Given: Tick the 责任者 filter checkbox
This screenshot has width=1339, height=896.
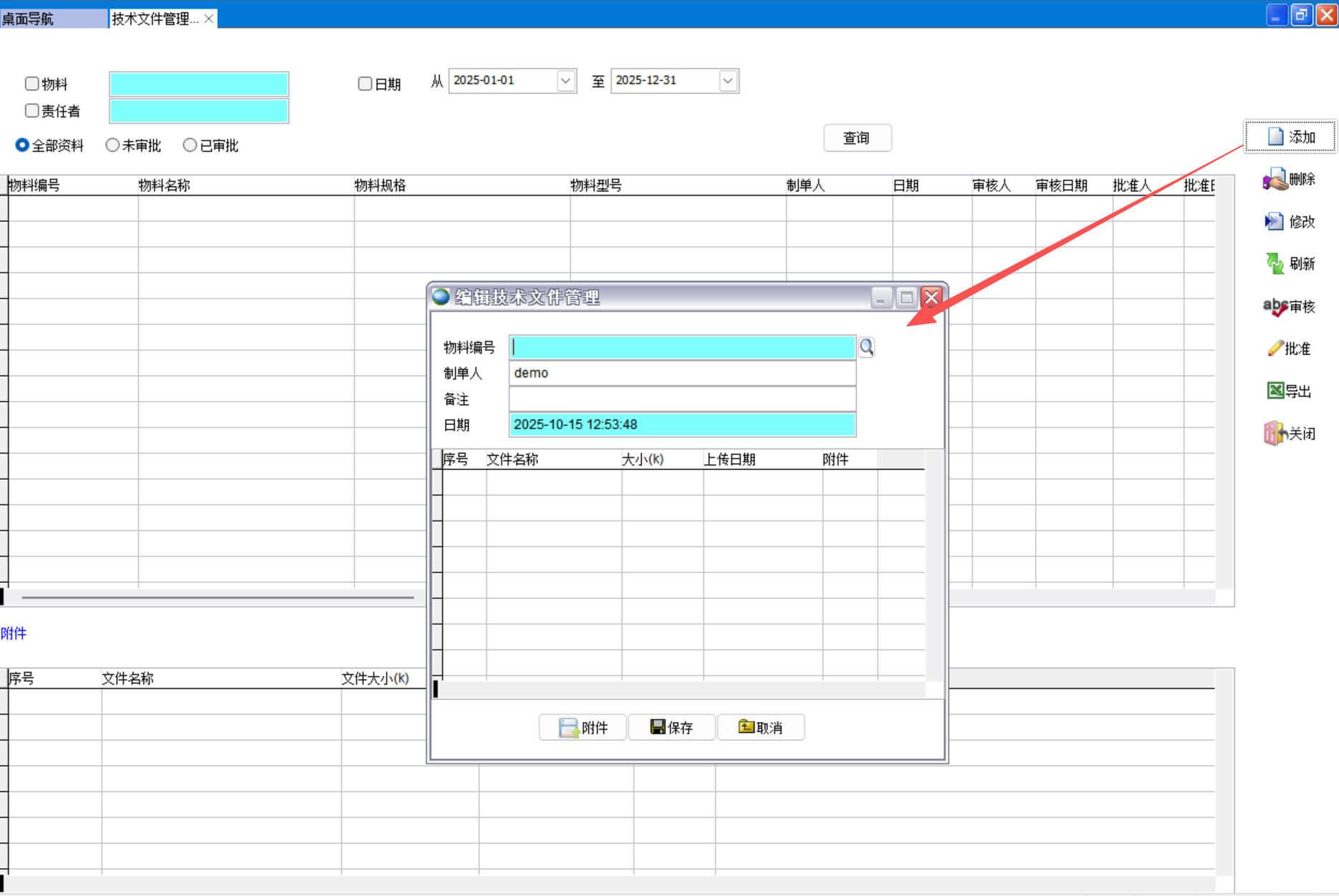Looking at the screenshot, I should [32, 111].
